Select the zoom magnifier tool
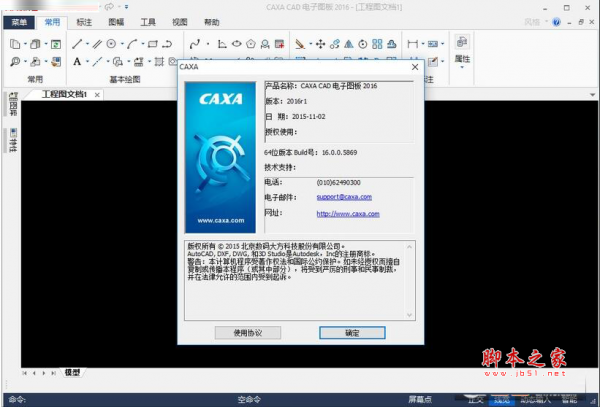Viewport: 600px width, 407px height. 15,62
